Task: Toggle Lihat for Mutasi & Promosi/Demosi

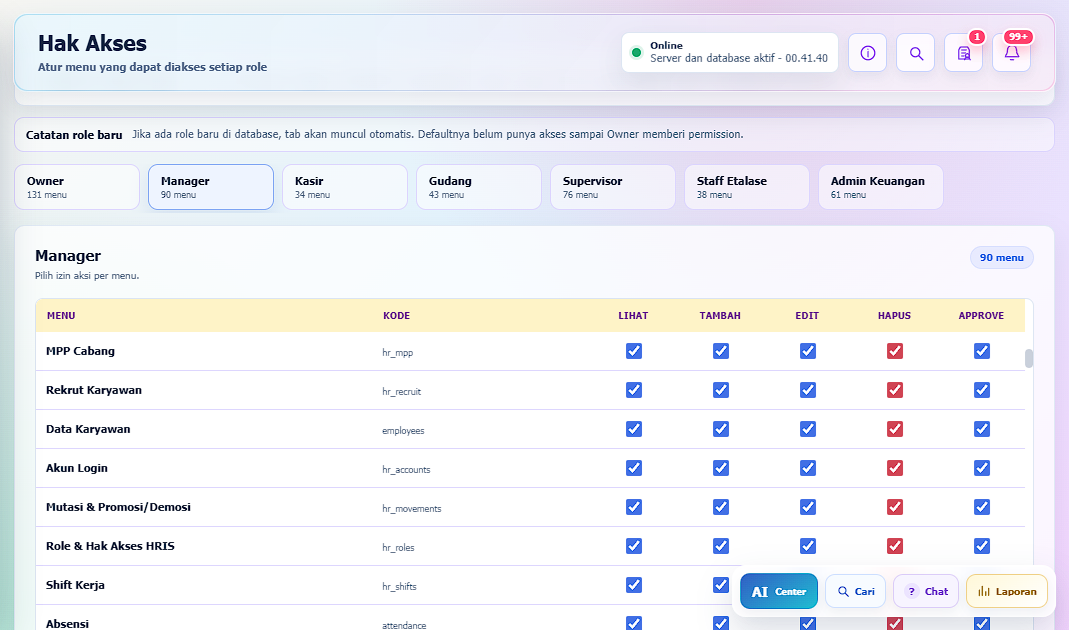Action: click(x=634, y=507)
